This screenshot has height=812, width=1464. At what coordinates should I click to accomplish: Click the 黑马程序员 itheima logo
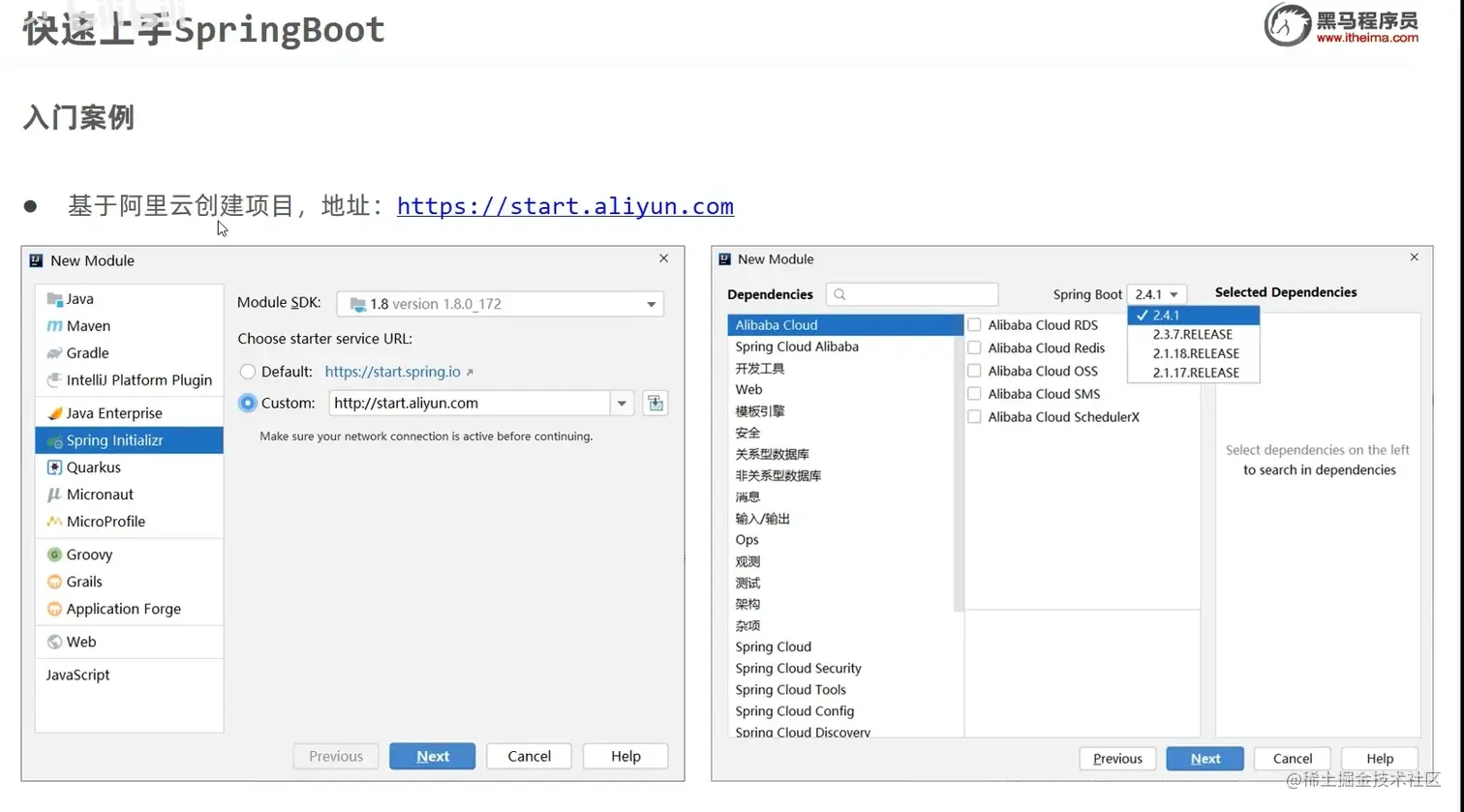1340,25
